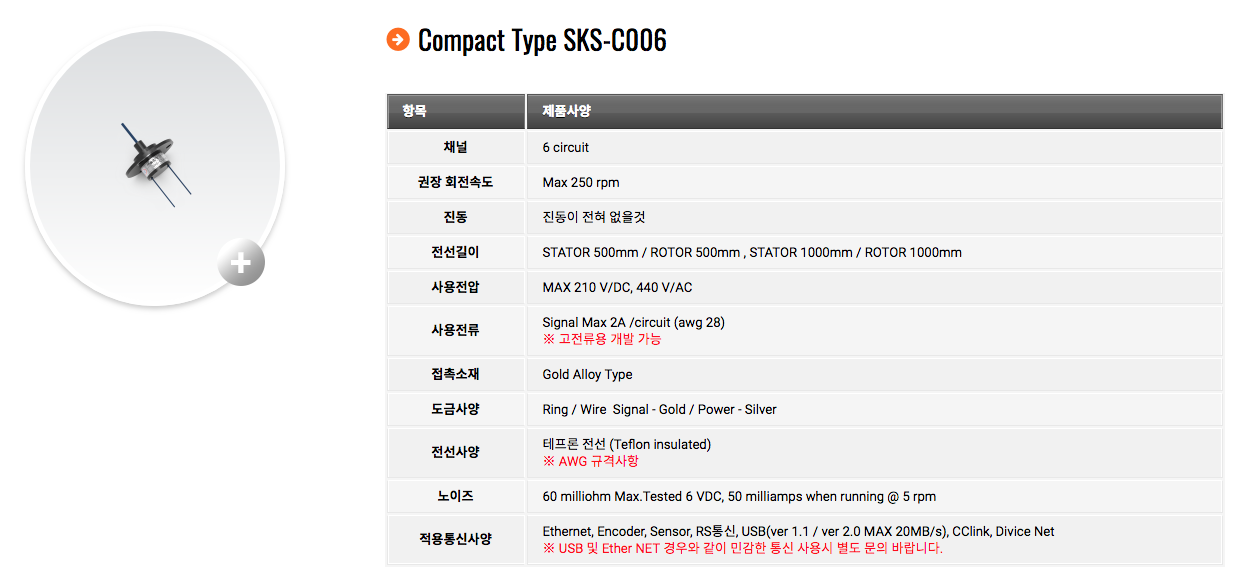Image resolution: width=1239 pixels, height=583 pixels.
Task: Select the 제품사양 column header
Action: pyautogui.click(x=566, y=111)
